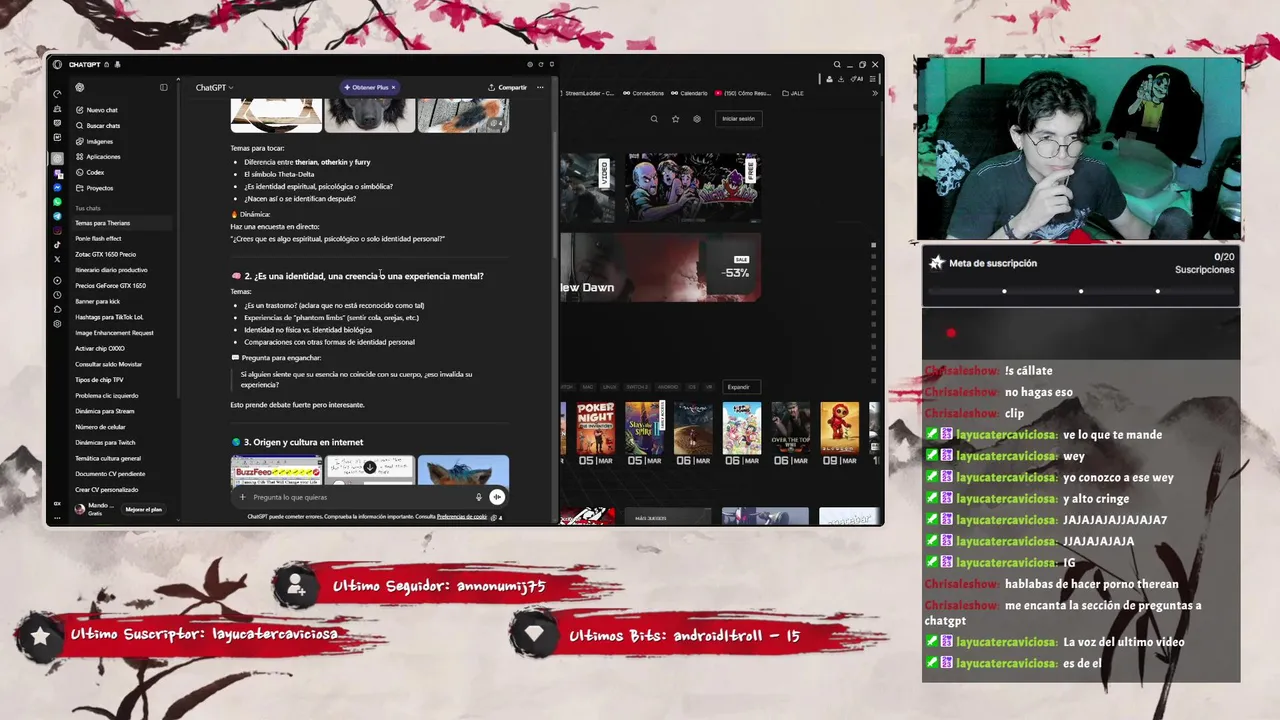Viewport: 1280px width, 720px height.
Task: Open the WhatsApp icon in browser sidebar
Action: (x=57, y=202)
